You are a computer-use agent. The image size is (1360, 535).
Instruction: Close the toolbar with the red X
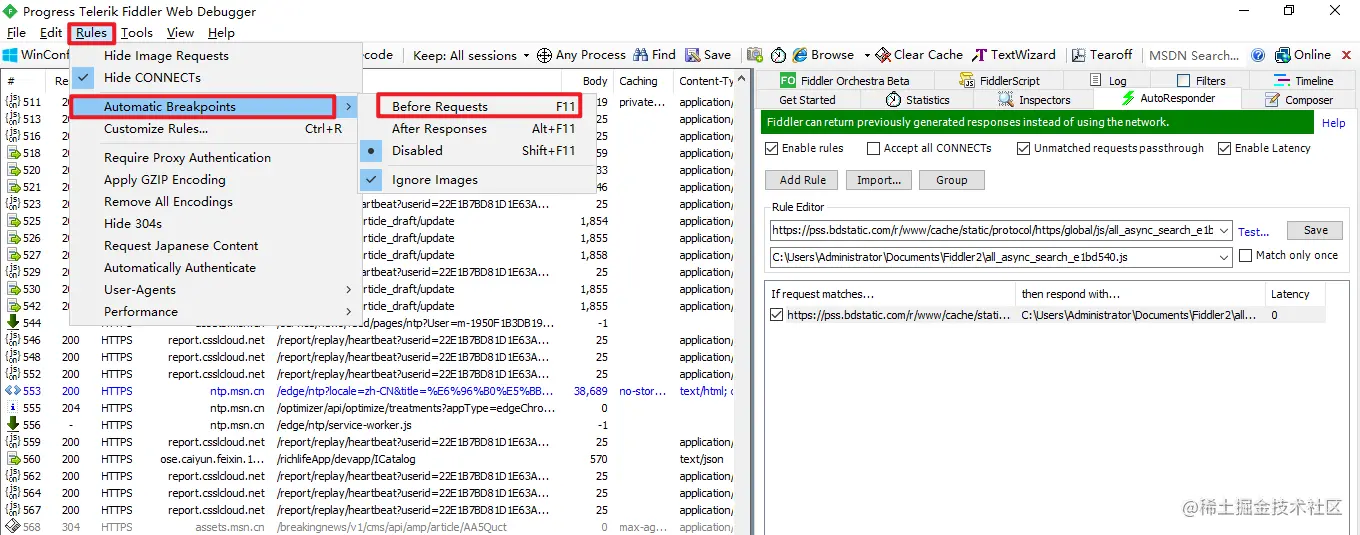pyautogui.click(x=1345, y=56)
